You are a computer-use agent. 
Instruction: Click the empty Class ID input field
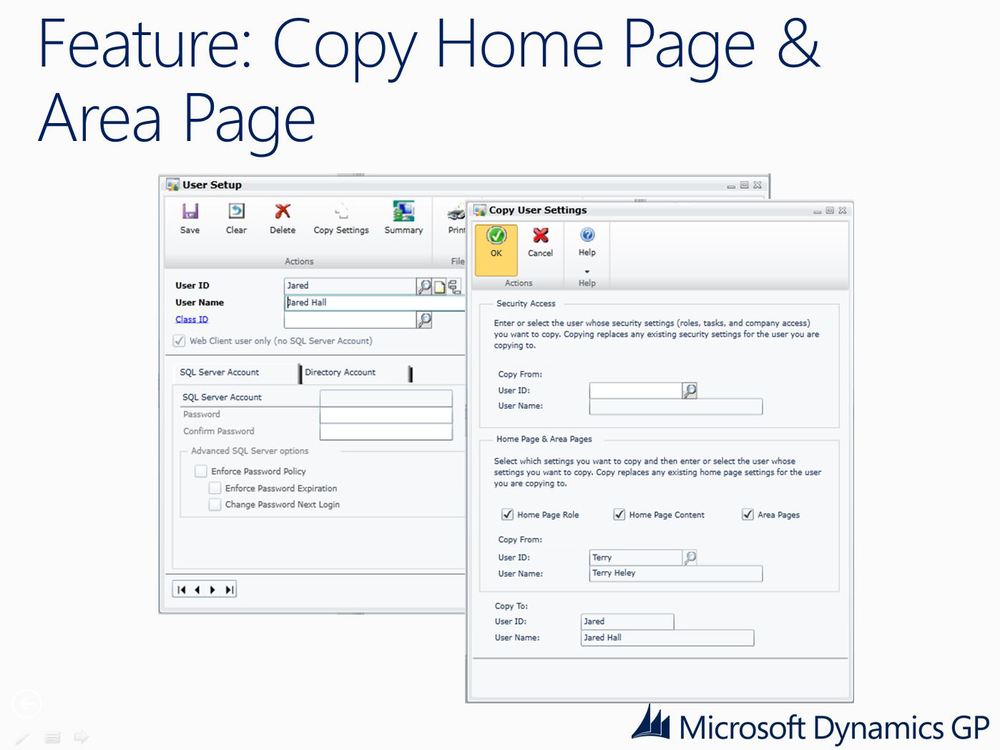[350, 320]
